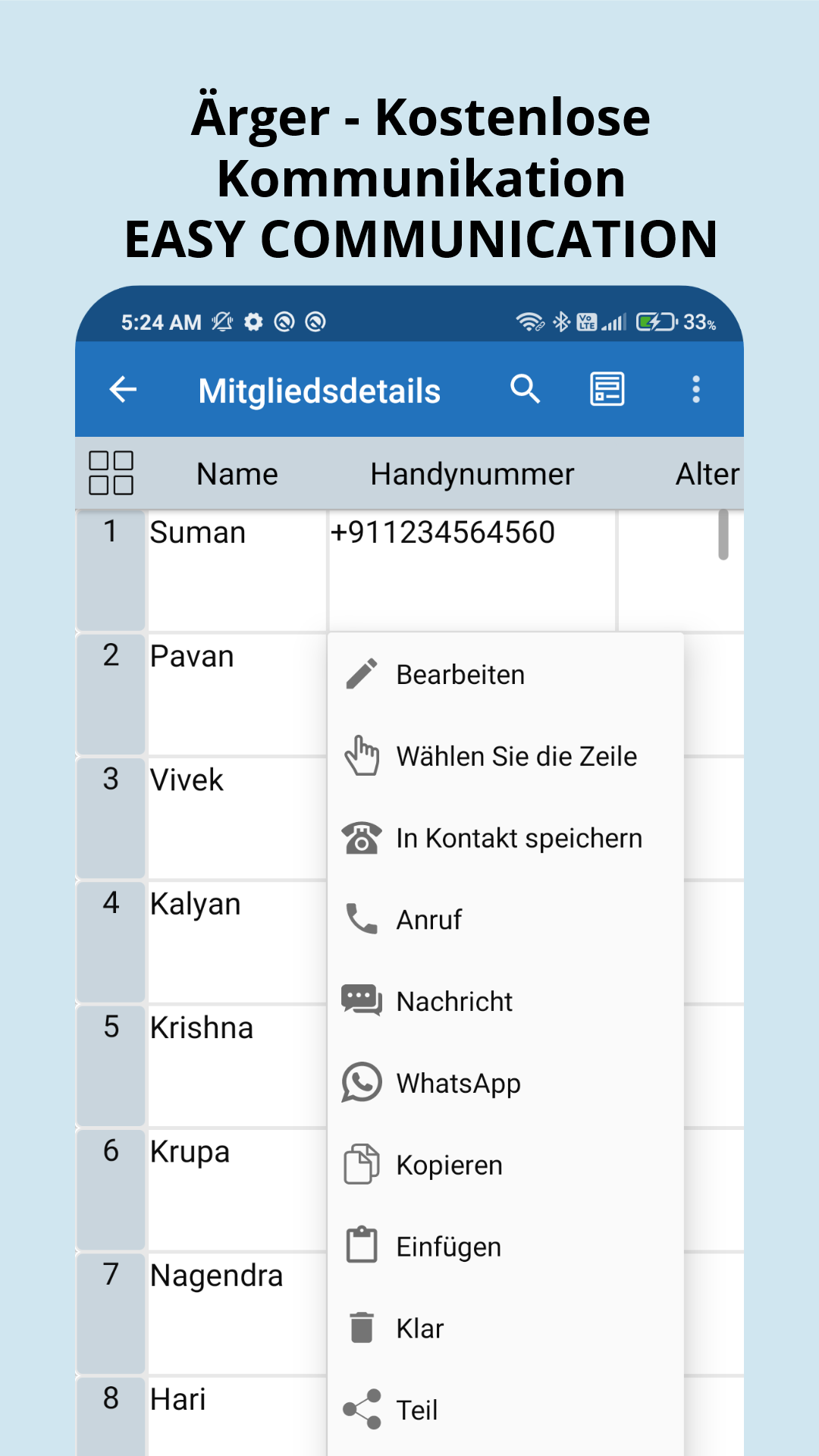Select Kopieren copy option

coord(505,1166)
